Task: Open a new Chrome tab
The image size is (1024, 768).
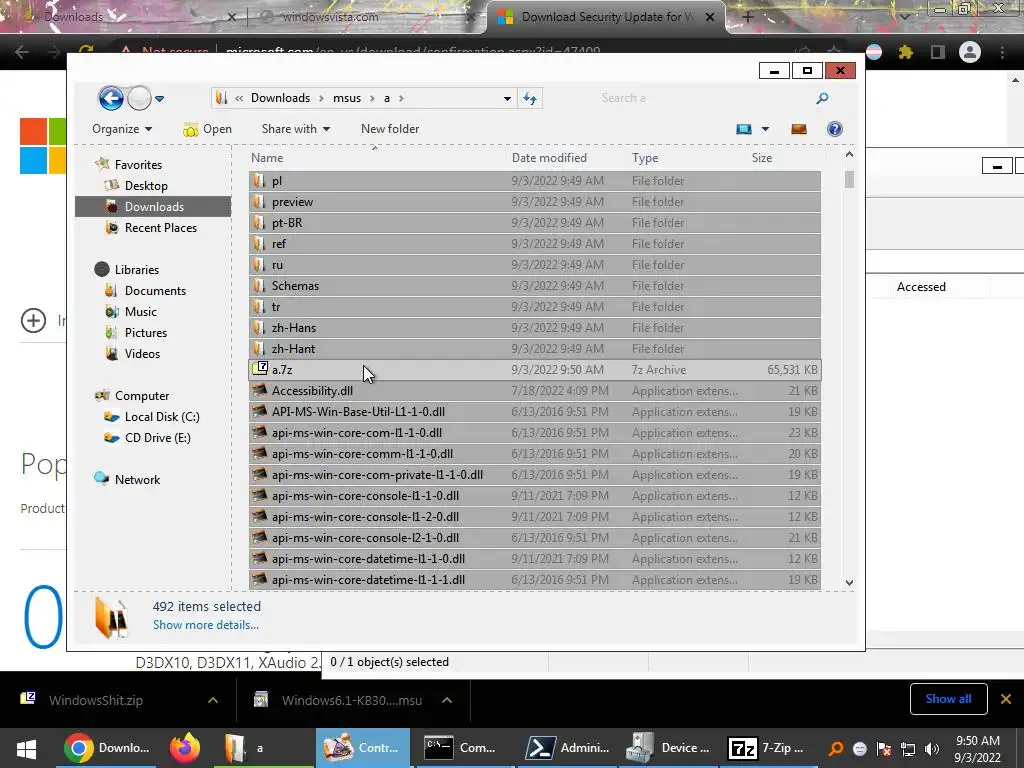Action: tap(748, 17)
